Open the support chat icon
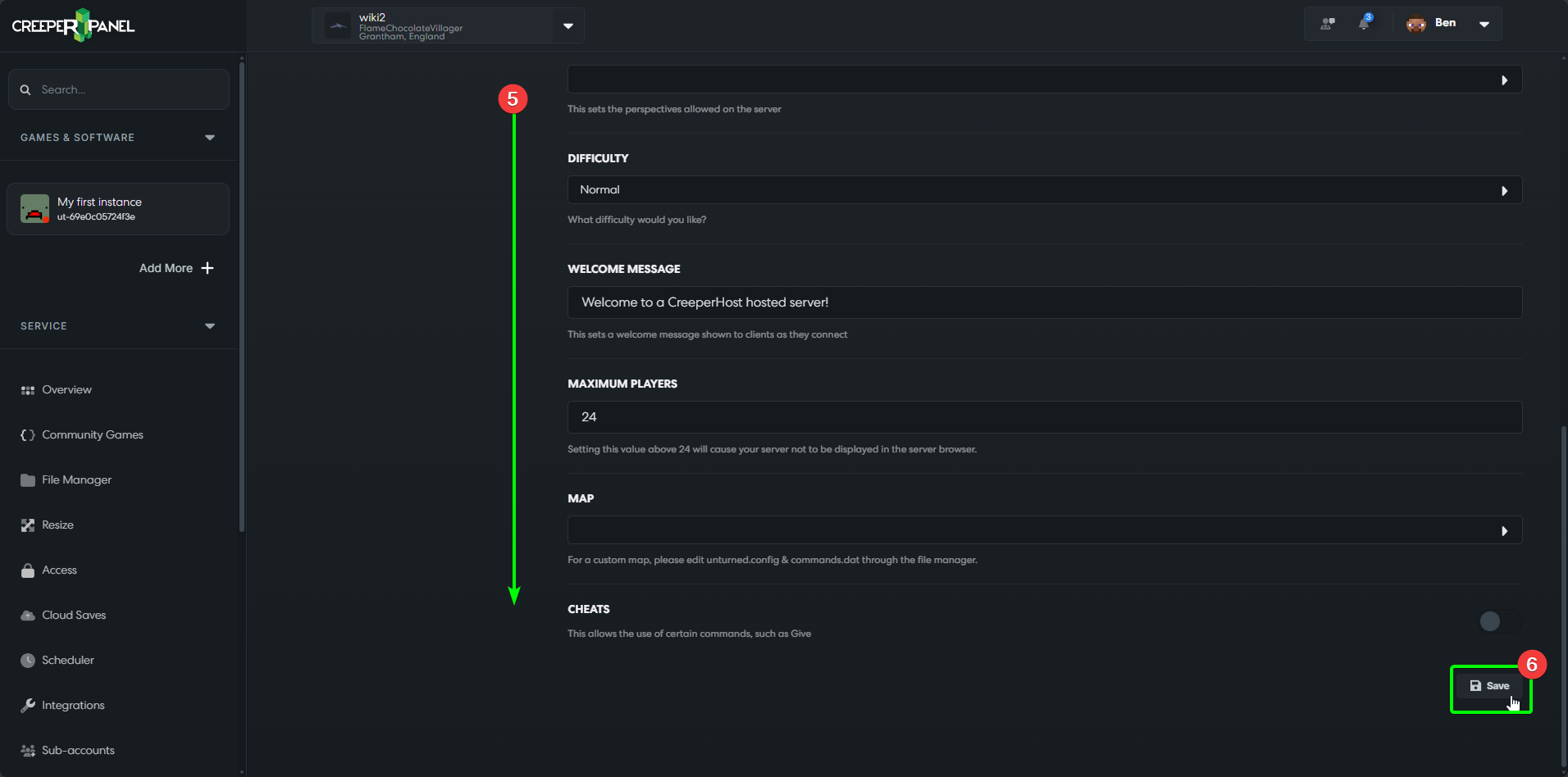This screenshot has width=1568, height=777. (1326, 24)
